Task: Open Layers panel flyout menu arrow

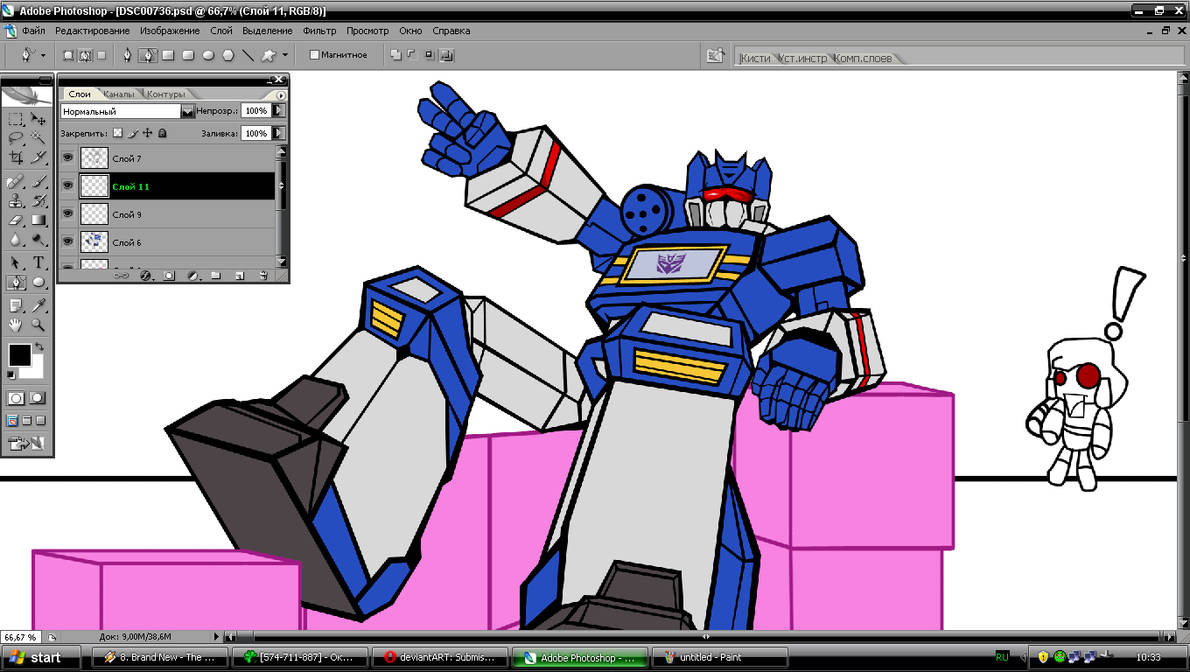Action: click(280, 96)
